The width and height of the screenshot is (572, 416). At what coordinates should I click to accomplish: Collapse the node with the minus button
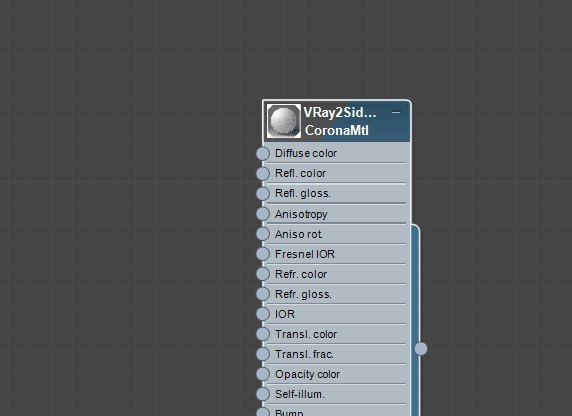point(396,112)
